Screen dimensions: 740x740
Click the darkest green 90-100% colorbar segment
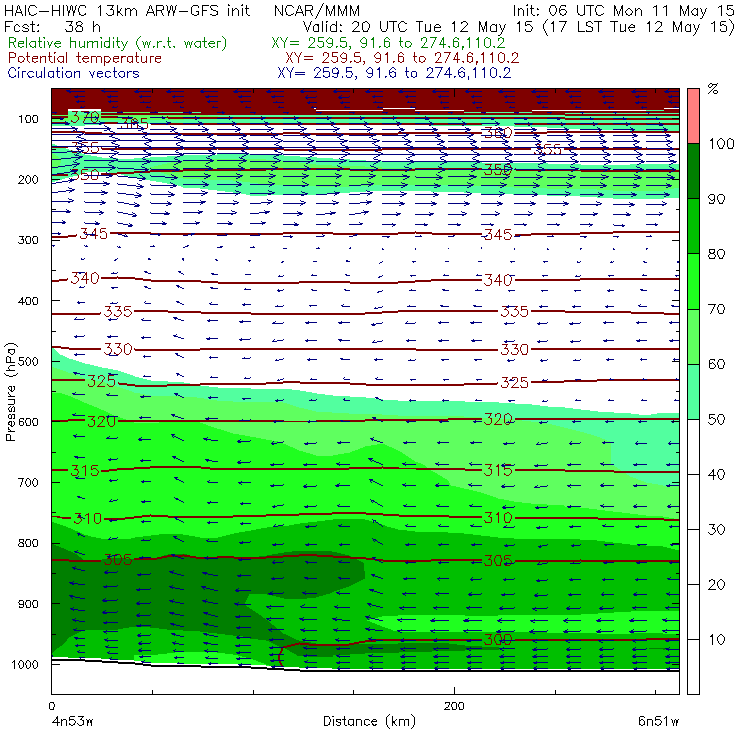coord(693,171)
